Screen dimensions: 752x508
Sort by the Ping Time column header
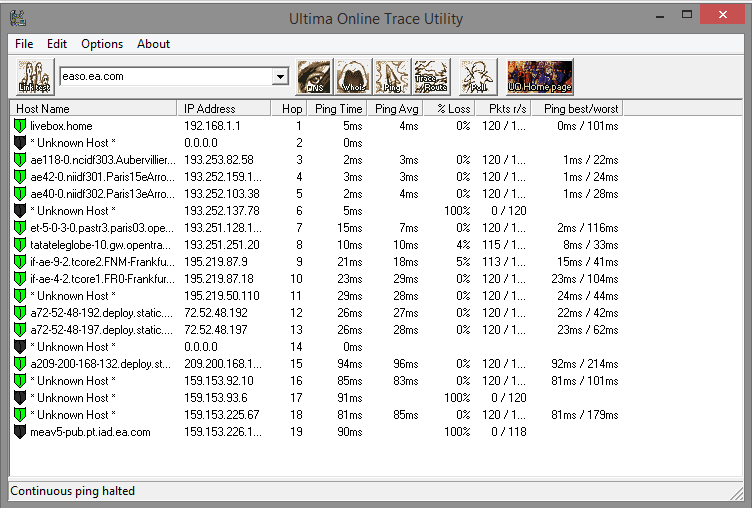tap(337, 108)
